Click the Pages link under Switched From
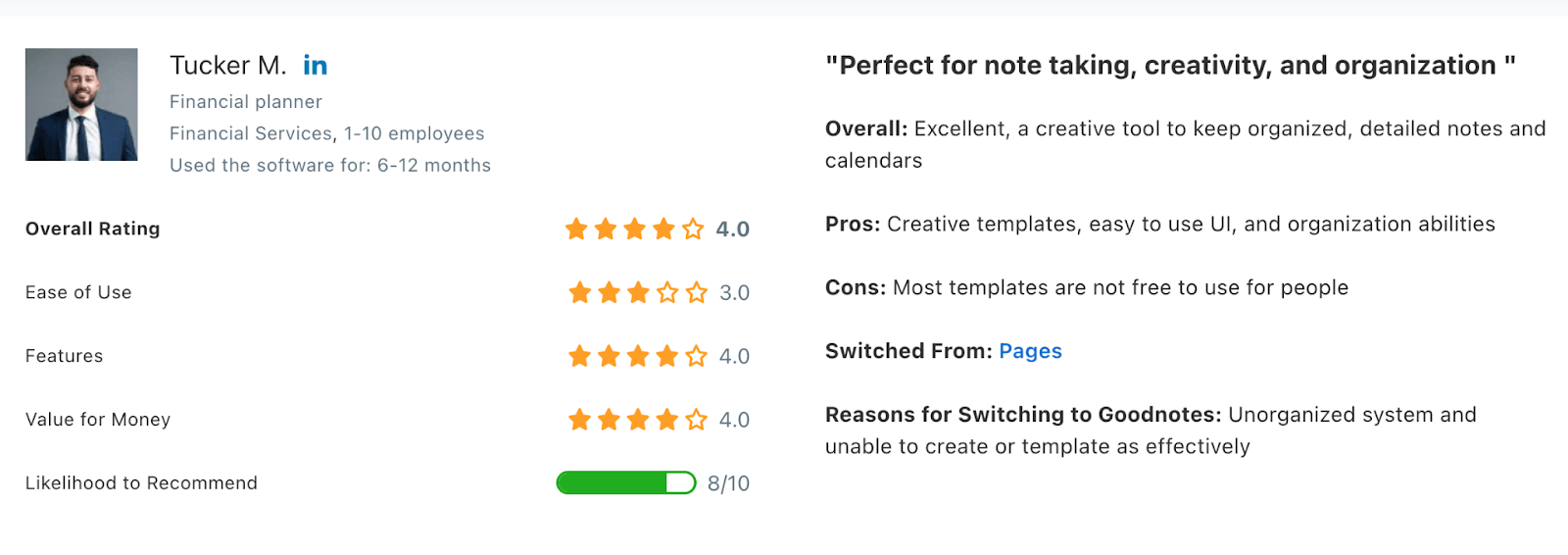 click(1030, 351)
